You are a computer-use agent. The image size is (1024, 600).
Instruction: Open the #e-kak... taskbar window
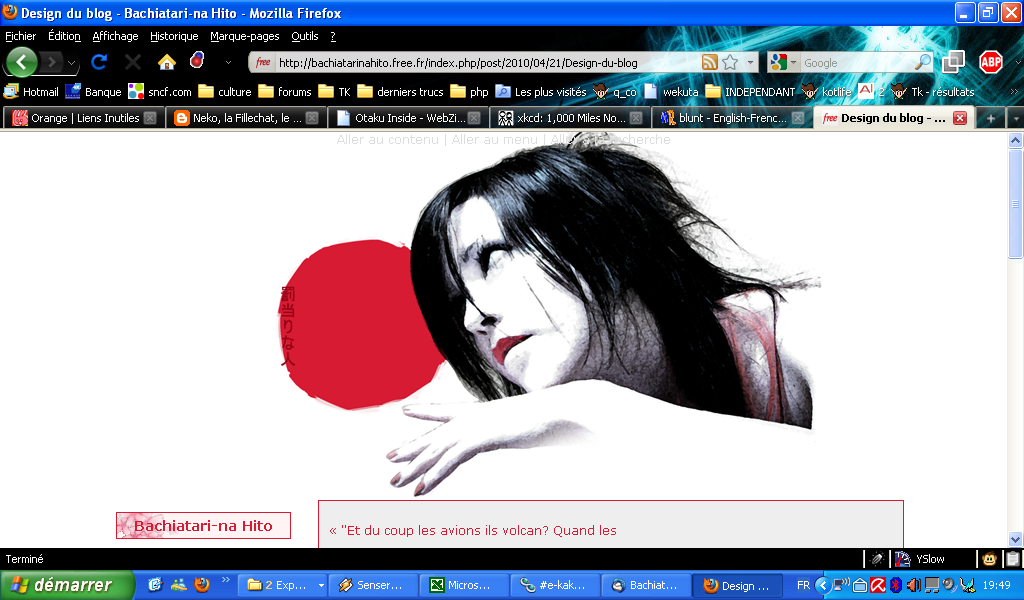coord(554,585)
